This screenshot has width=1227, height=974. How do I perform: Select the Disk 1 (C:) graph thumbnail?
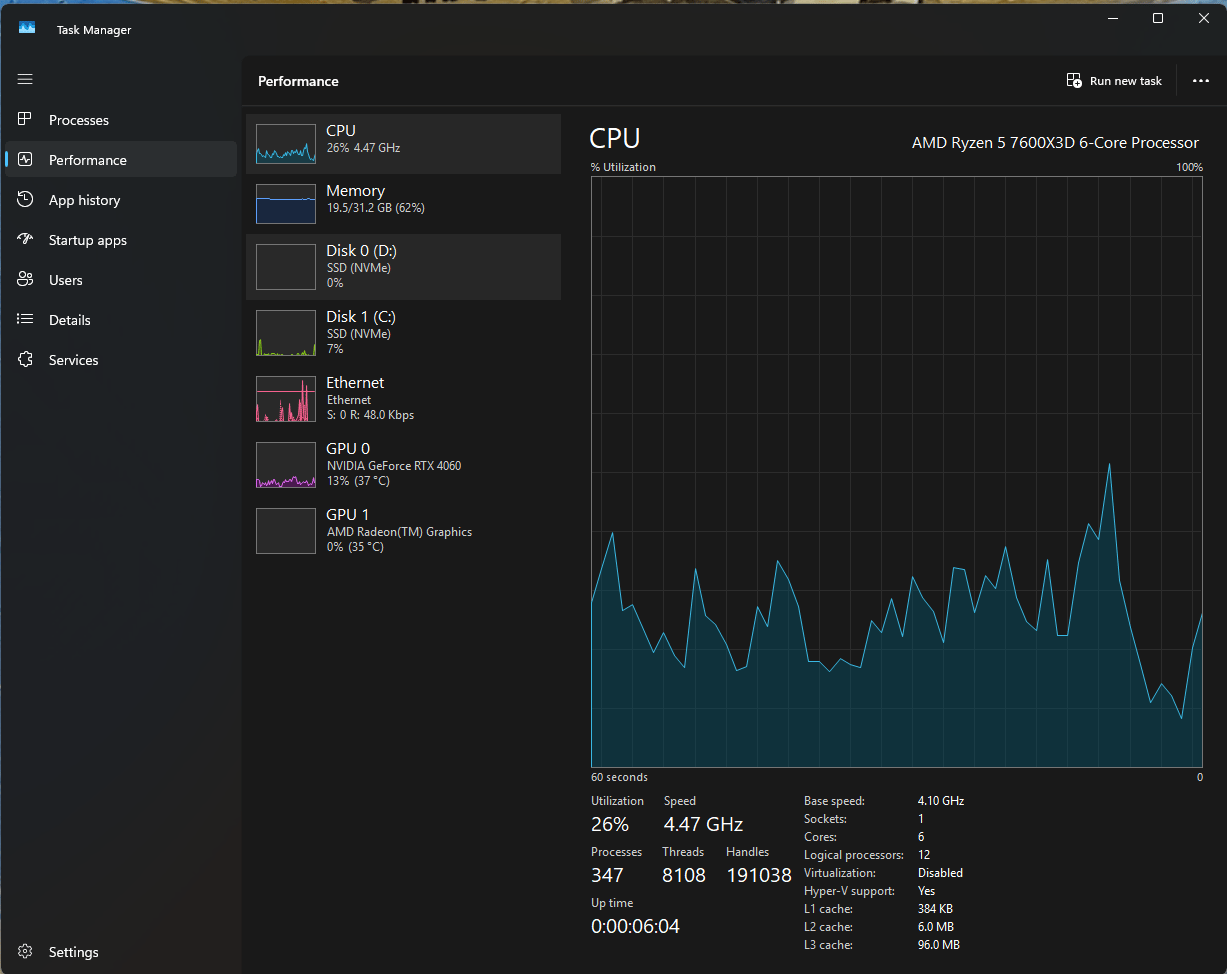click(x=286, y=333)
